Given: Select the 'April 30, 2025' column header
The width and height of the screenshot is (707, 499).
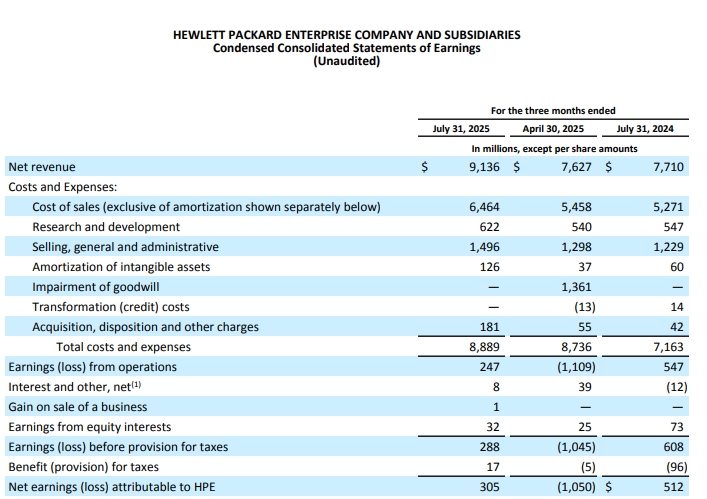Looking at the screenshot, I should tap(553, 129).
